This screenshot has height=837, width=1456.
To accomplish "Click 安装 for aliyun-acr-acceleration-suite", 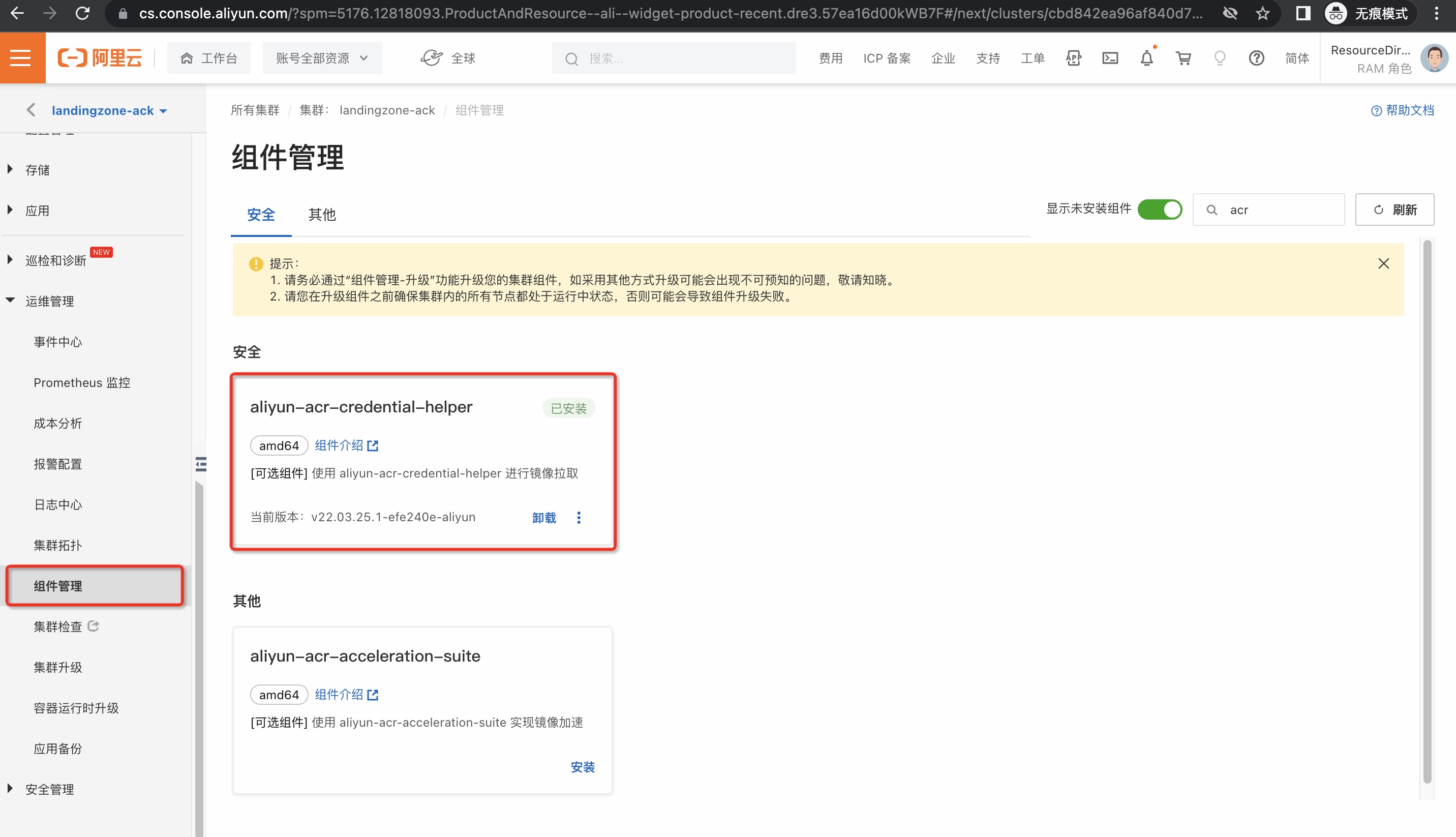I will [x=582, y=767].
